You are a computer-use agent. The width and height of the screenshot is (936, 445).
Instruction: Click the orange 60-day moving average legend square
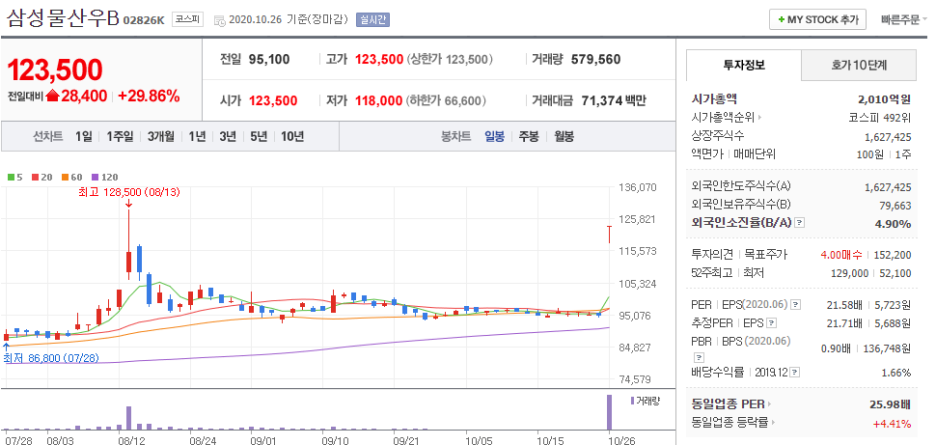click(63, 177)
